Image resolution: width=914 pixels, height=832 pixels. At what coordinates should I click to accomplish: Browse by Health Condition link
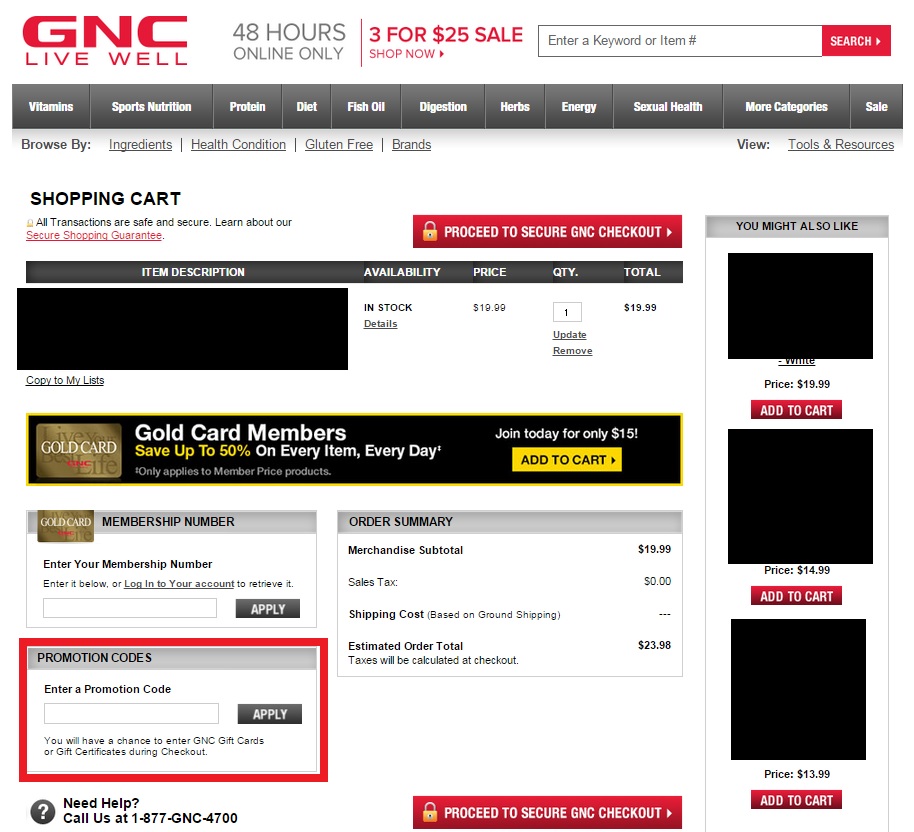[x=238, y=145]
